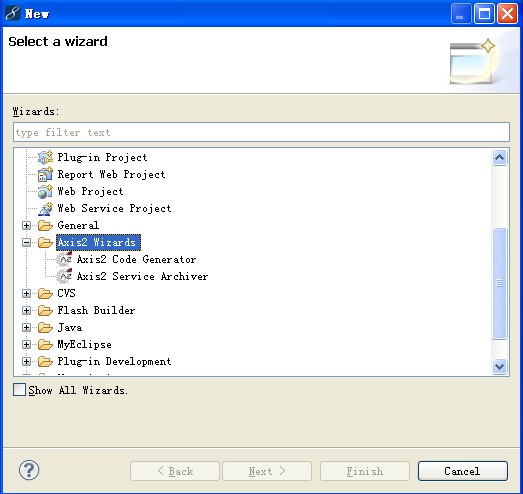Expand the CVS folder node
This screenshot has height=494, width=523.
click(x=26, y=294)
